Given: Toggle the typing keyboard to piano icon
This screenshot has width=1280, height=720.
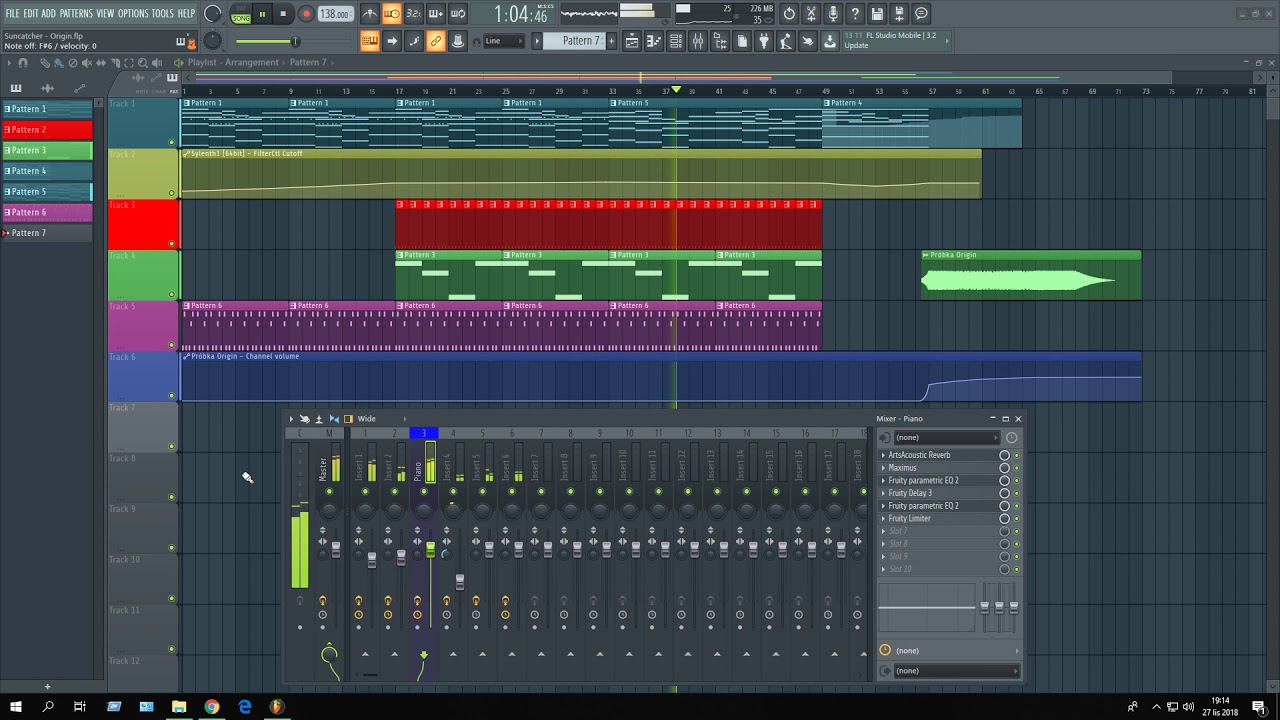Looking at the screenshot, I should (x=370, y=41).
